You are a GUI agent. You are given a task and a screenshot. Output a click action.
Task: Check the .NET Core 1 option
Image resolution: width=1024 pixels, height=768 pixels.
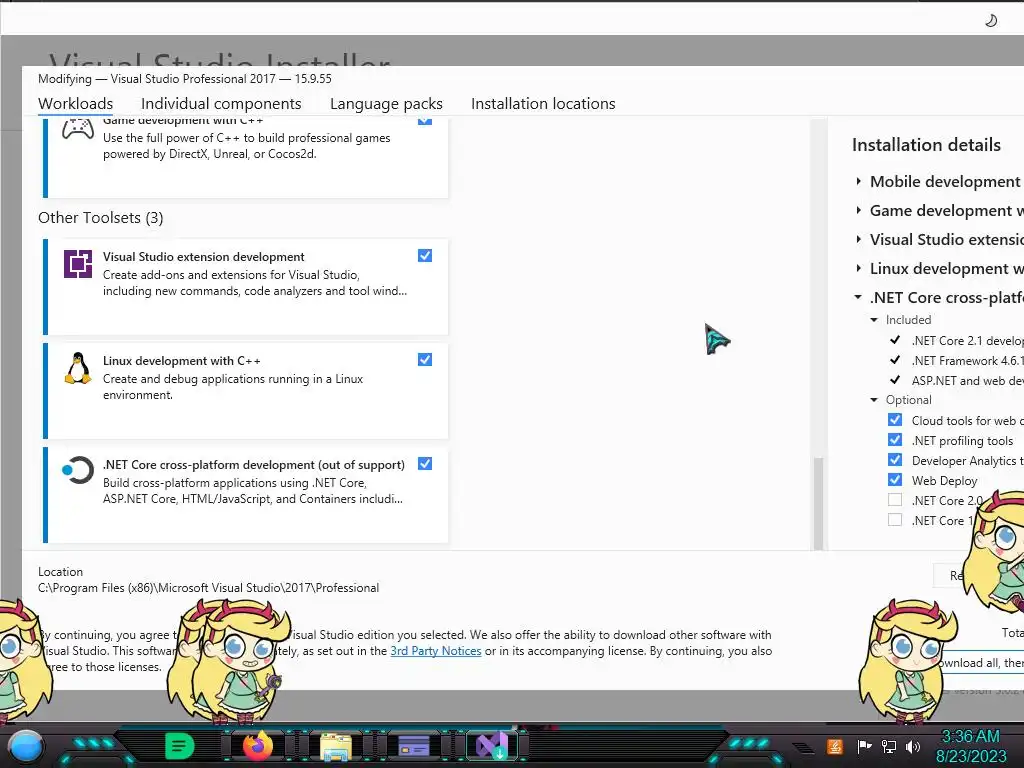click(895, 520)
